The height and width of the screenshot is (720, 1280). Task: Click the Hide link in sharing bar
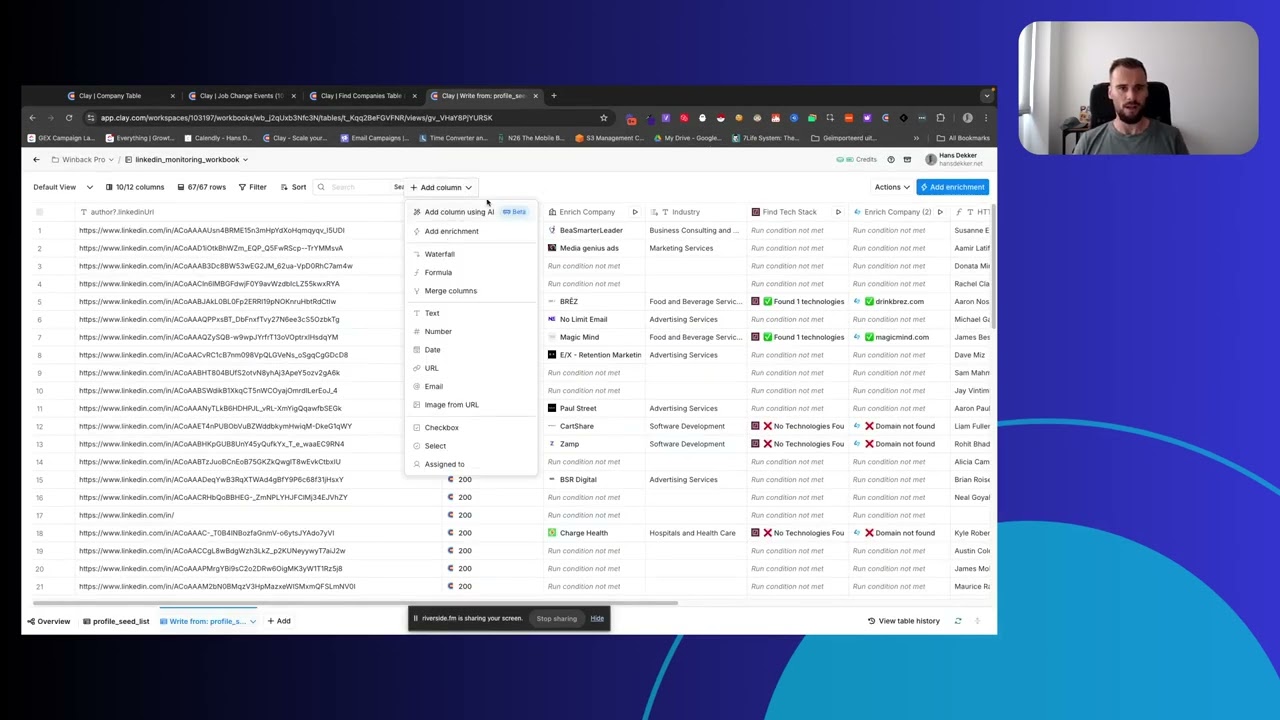point(597,618)
